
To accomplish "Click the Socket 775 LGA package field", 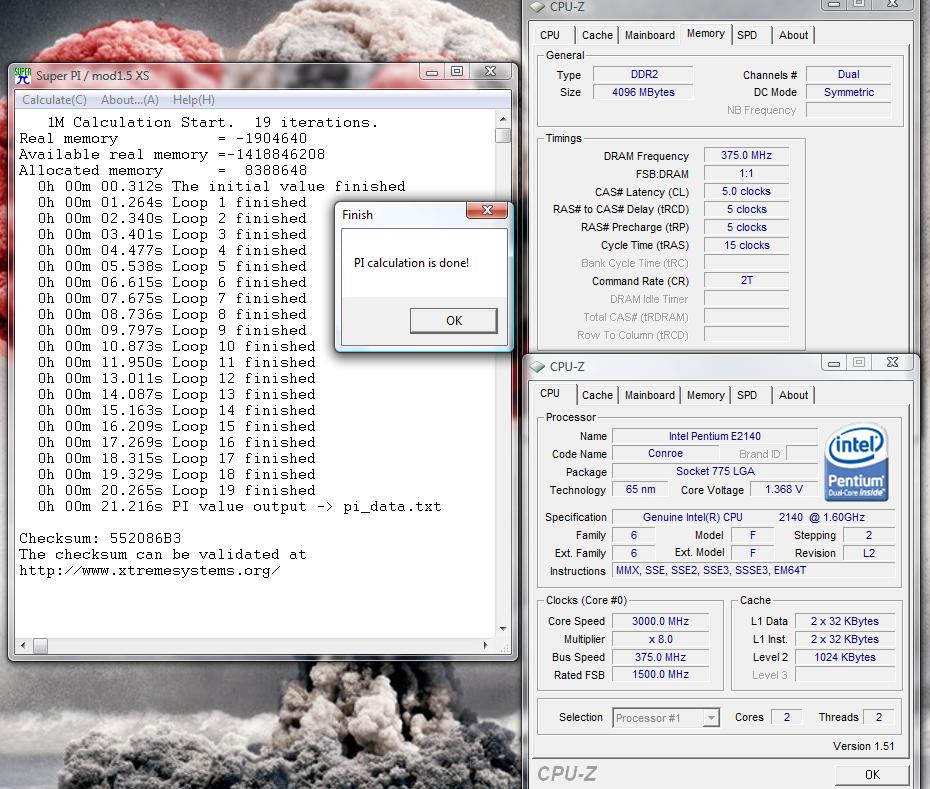I will pos(715,471).
